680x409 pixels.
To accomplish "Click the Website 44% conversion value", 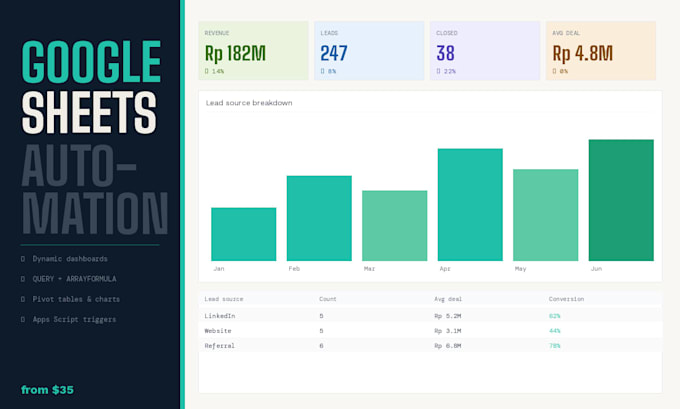I will click(554, 331).
